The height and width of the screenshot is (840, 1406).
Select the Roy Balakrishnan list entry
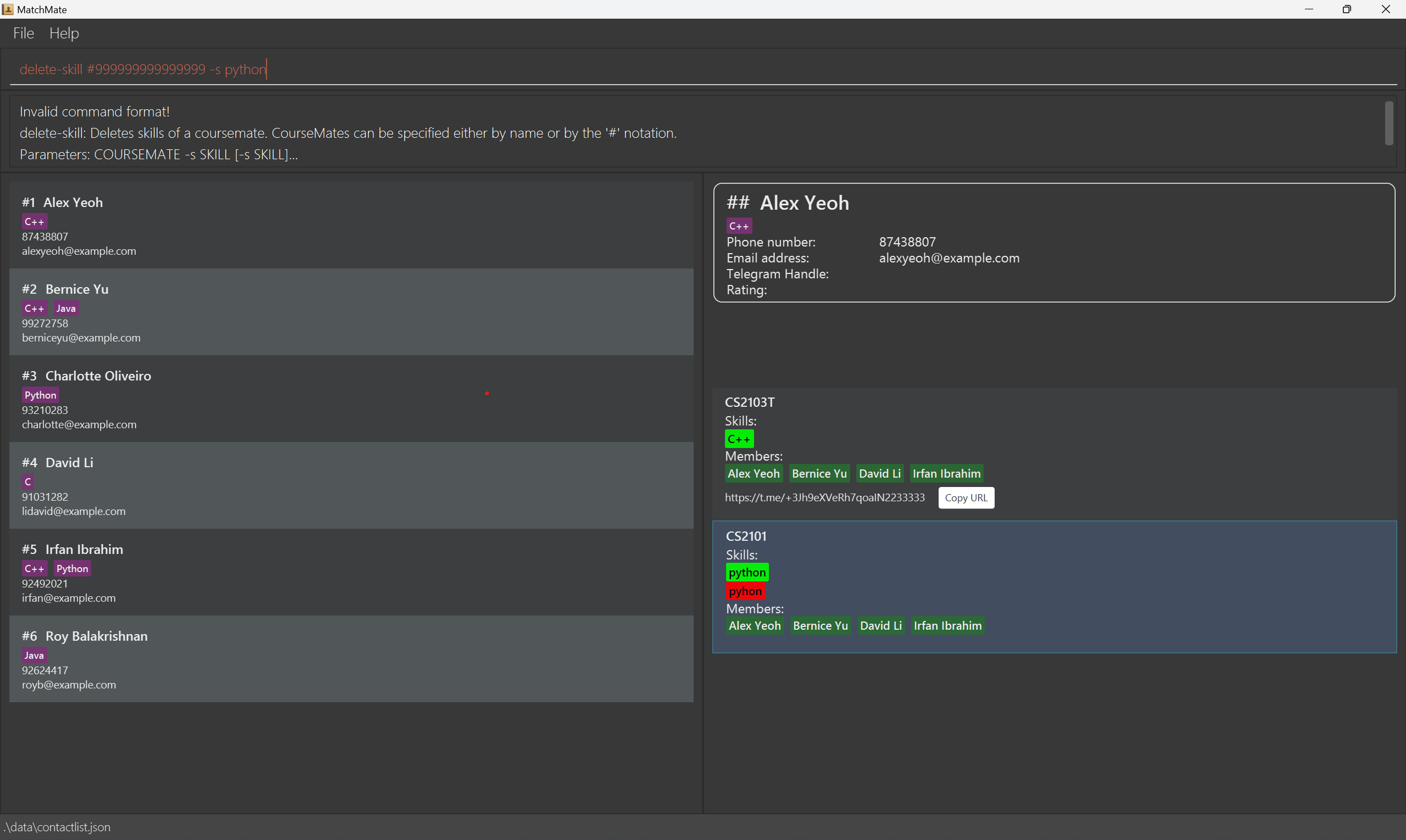[x=351, y=658]
